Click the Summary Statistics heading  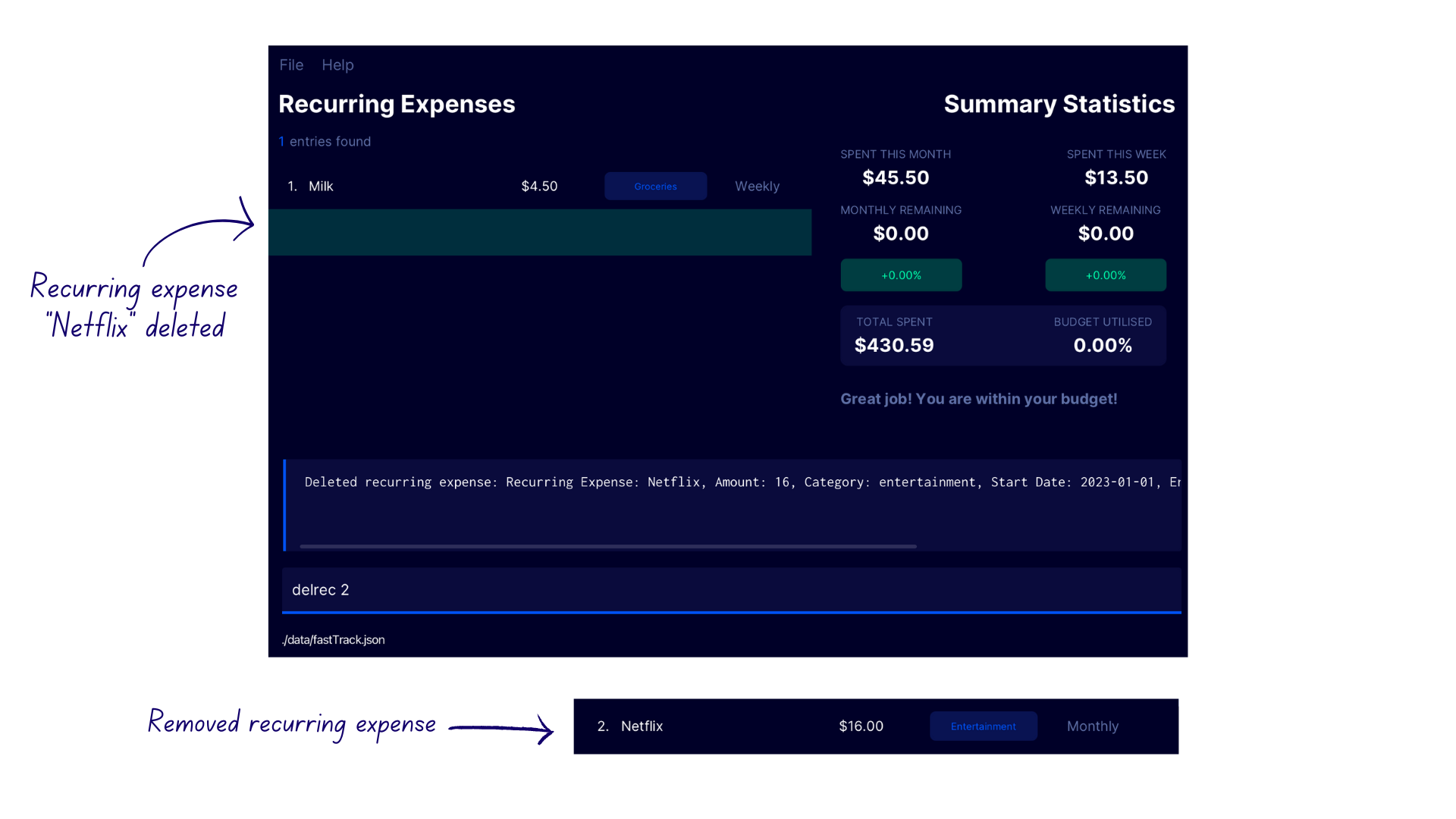pos(1059,104)
